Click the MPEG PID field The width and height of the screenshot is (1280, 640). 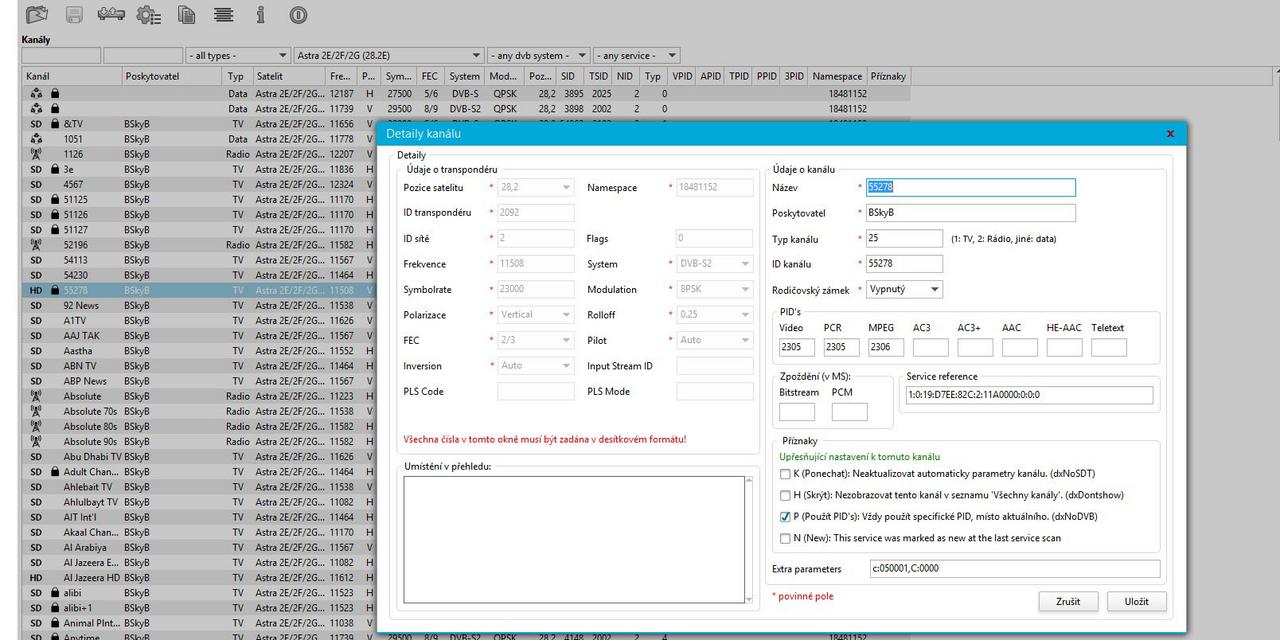(886, 347)
